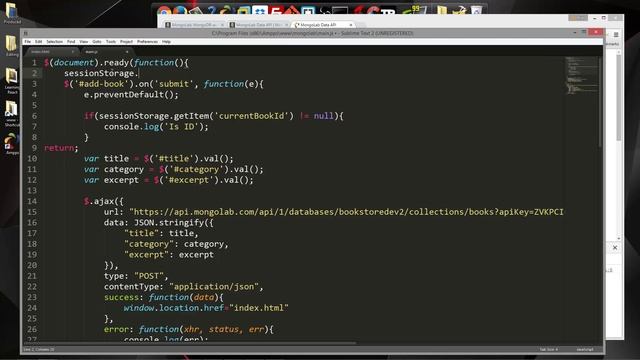Open the File menu in Sublime Text

click(x=27, y=42)
